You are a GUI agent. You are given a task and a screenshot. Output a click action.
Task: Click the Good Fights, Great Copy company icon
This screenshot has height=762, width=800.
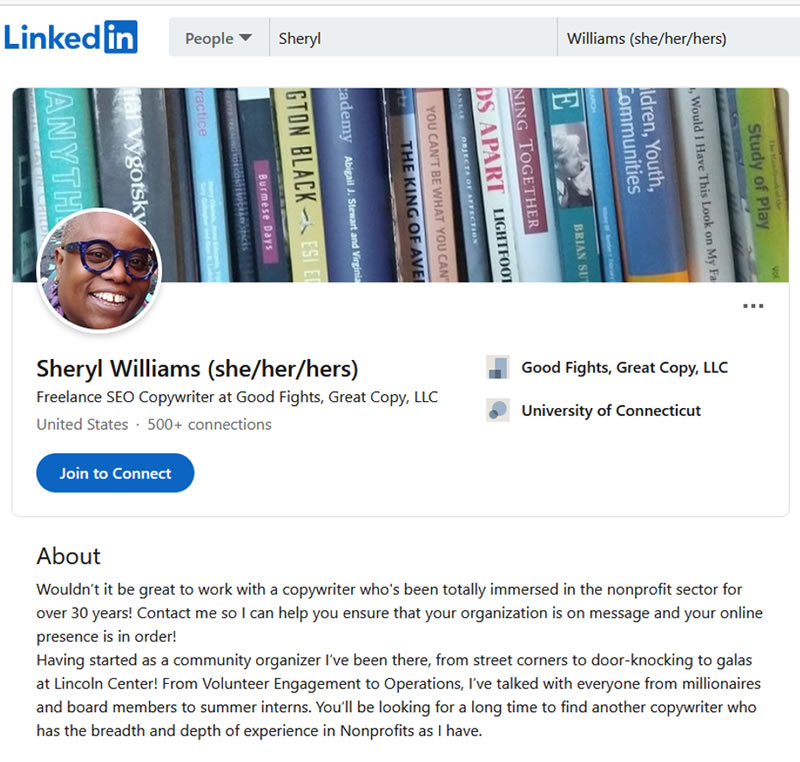(497, 366)
